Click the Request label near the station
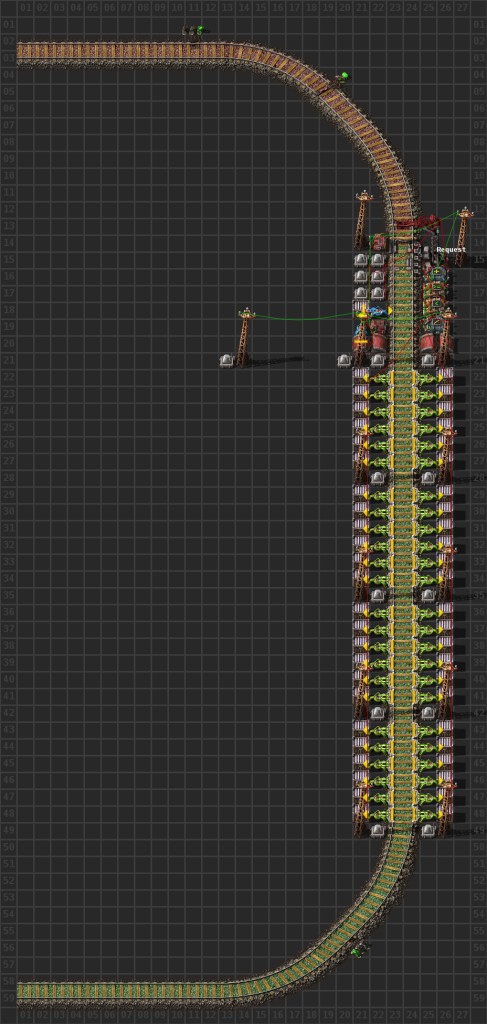The width and height of the screenshot is (487, 1024). [x=450, y=249]
